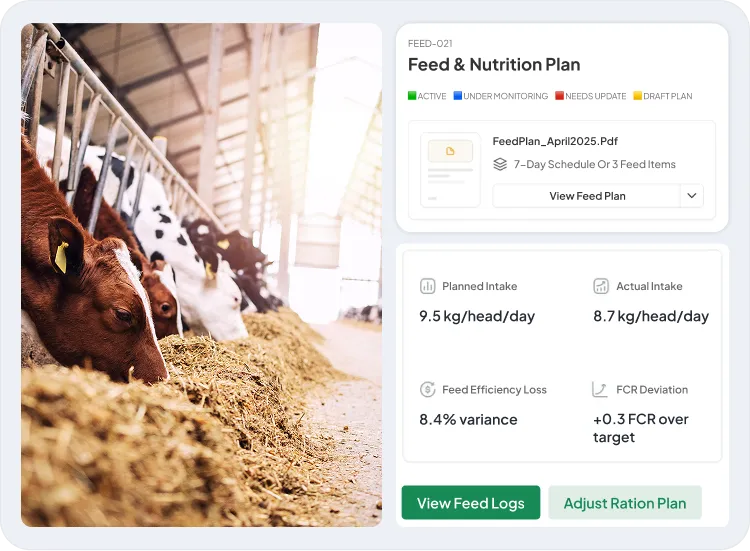Image resolution: width=750 pixels, height=551 pixels.
Task: Select the green Active status square
Action: click(412, 96)
